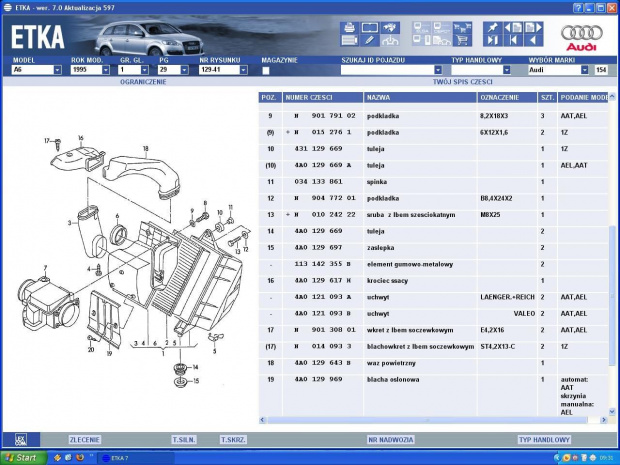Screen dimensions: 620x465
Task: Click the ETKA icon in the title bar
Action: click(8, 8)
